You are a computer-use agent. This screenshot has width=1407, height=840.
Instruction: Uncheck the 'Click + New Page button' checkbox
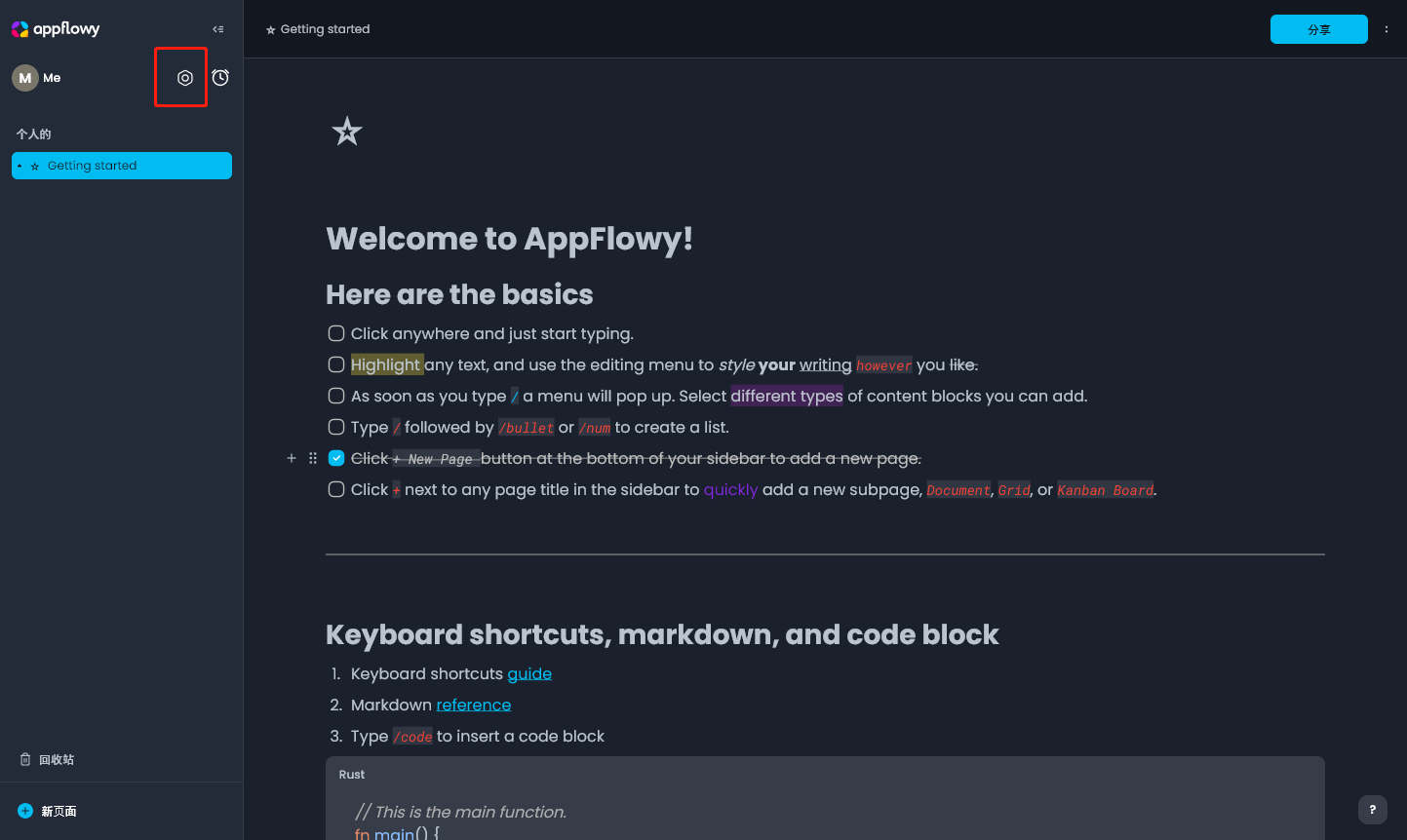(x=336, y=458)
